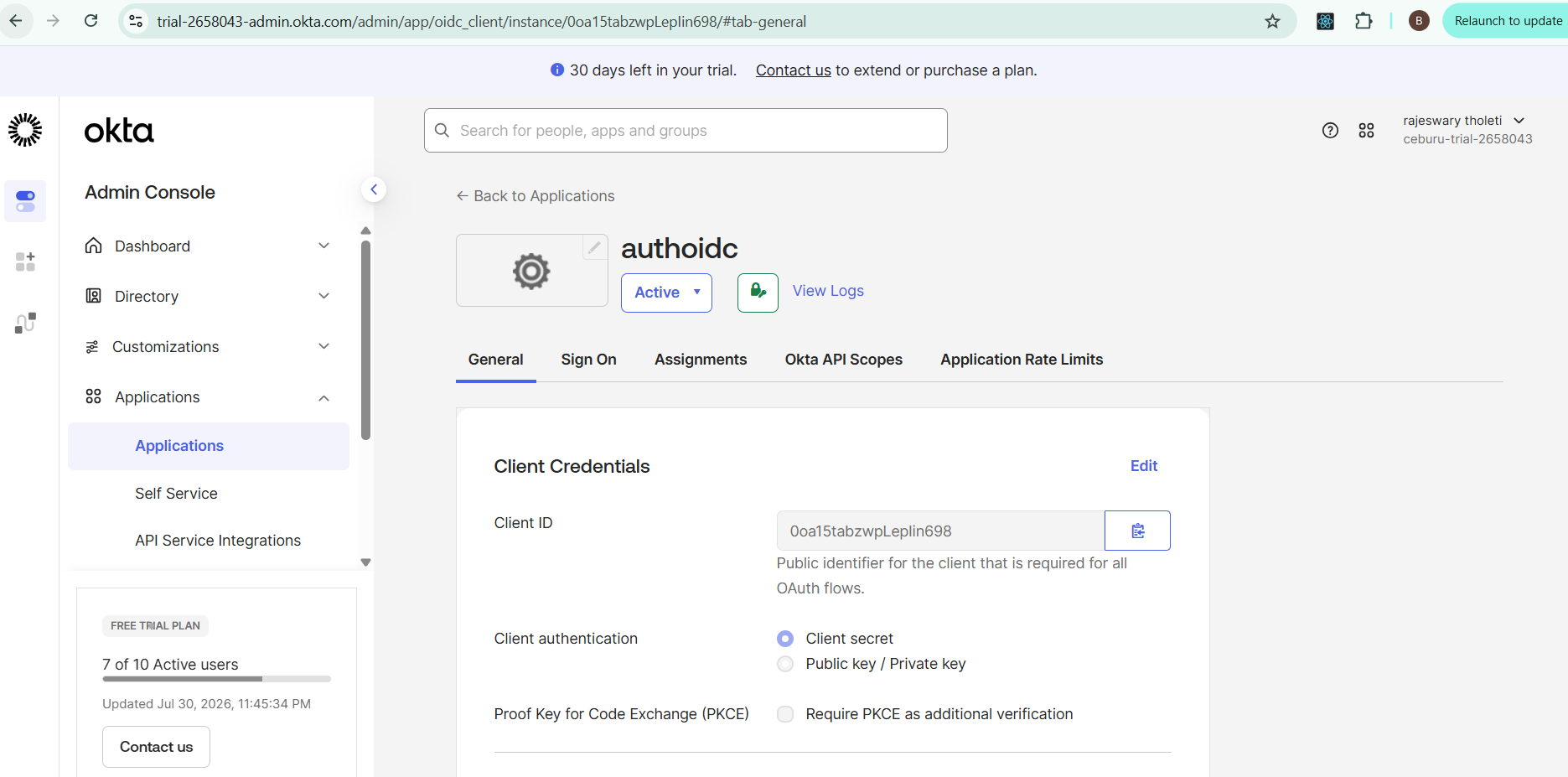Click sidebar scroll up arrow
The image size is (1568, 777).
(365, 231)
